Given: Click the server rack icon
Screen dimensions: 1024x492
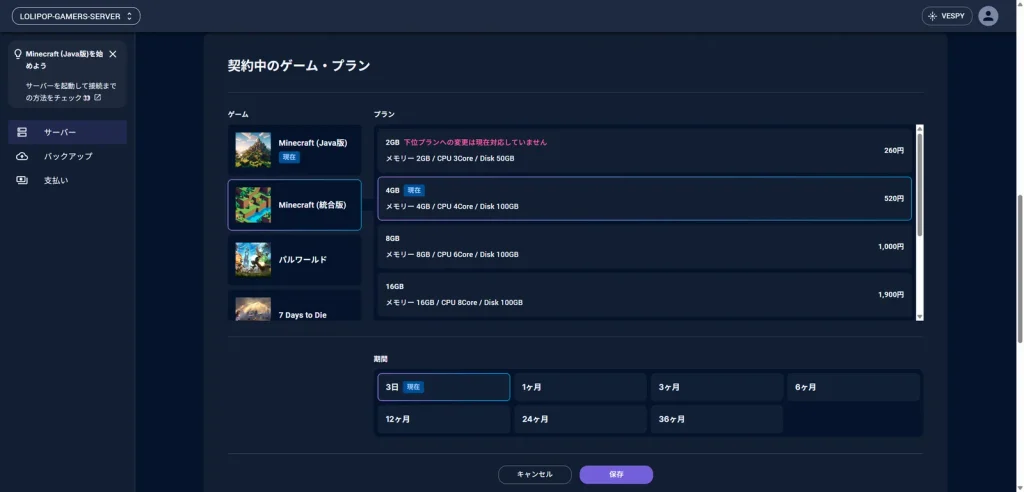Looking at the screenshot, I should coord(22,132).
